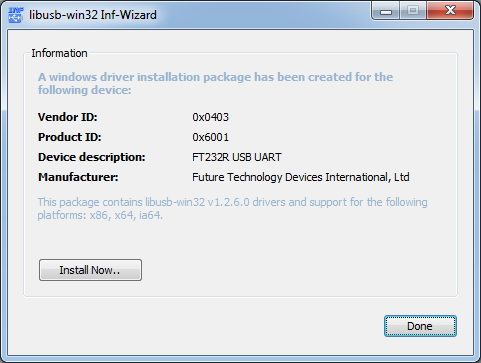
Task: Click the Done button
Action: coord(420,326)
